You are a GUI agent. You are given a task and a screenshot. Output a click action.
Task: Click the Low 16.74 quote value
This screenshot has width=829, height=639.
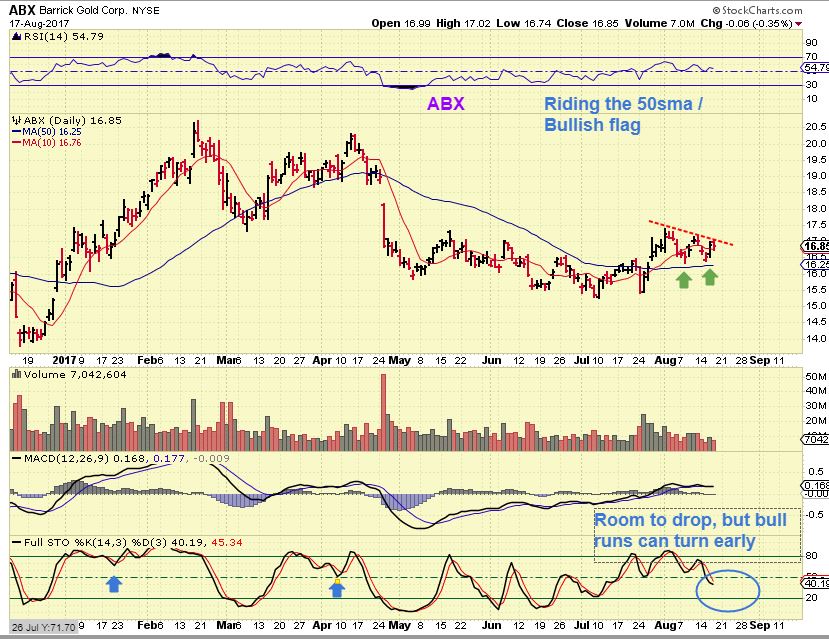point(523,24)
